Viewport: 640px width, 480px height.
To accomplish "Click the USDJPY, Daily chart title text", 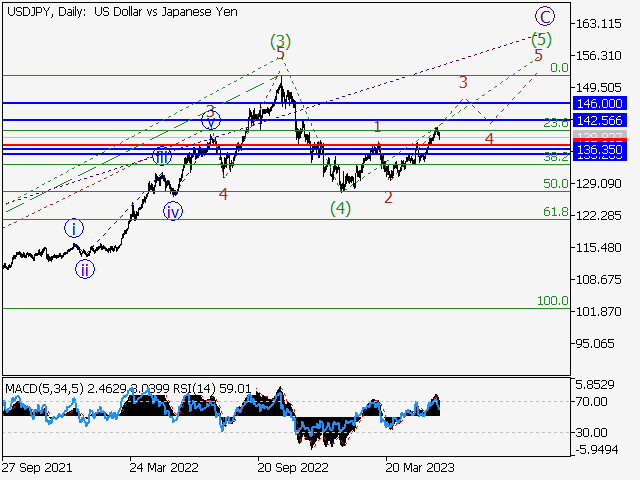I will tap(122, 12).
